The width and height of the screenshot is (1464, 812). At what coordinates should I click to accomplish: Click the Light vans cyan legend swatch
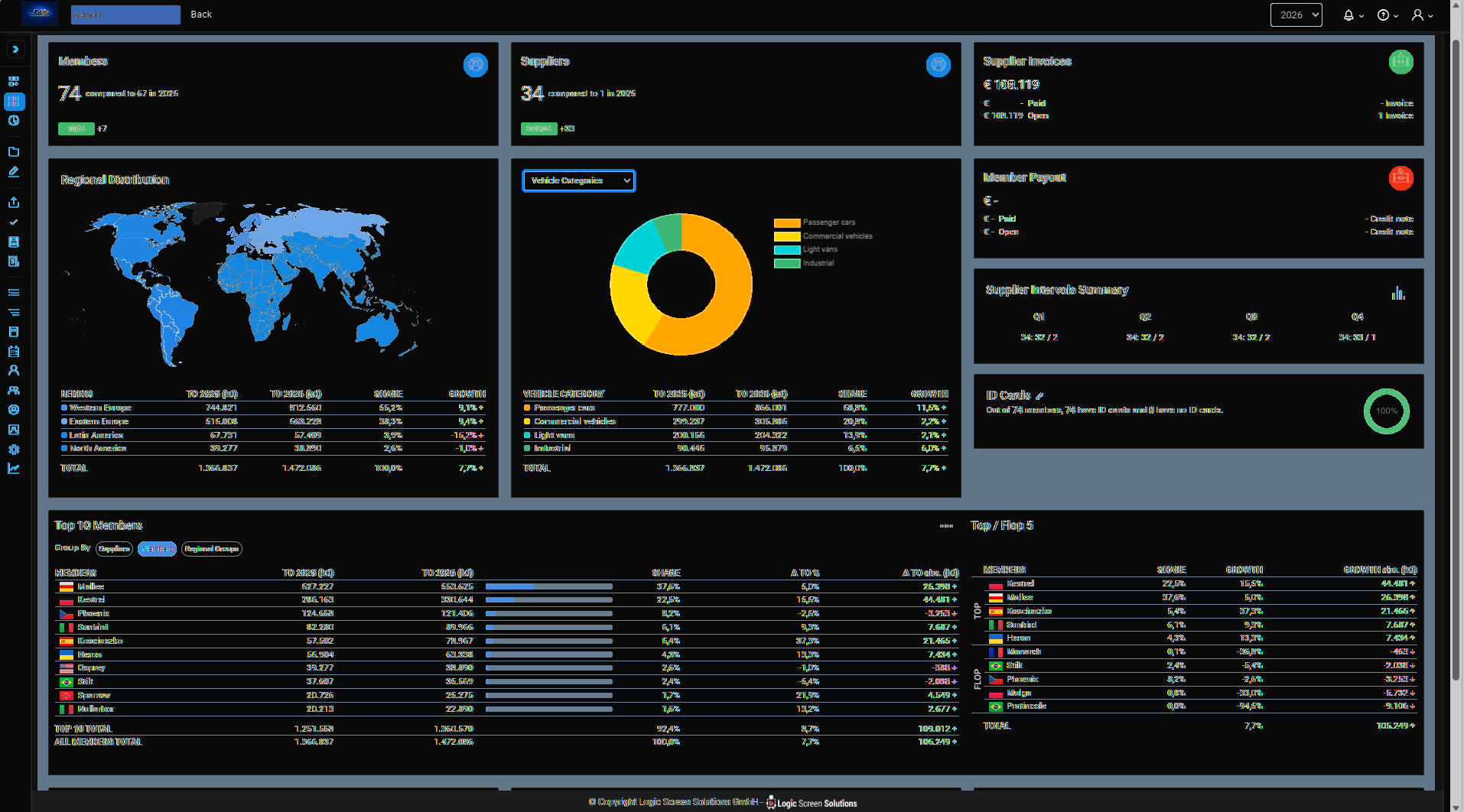[787, 250]
